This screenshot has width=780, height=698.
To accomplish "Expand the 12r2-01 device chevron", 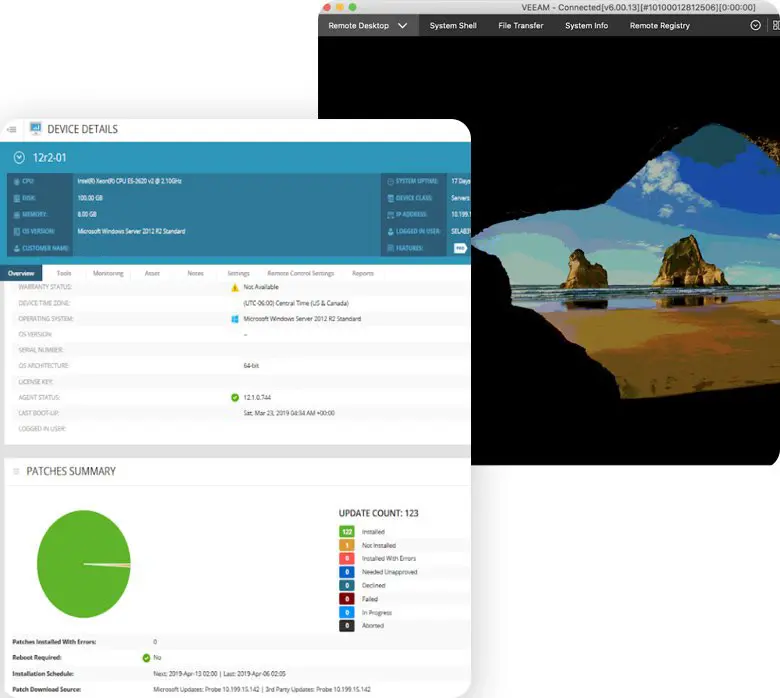I will [x=19, y=158].
